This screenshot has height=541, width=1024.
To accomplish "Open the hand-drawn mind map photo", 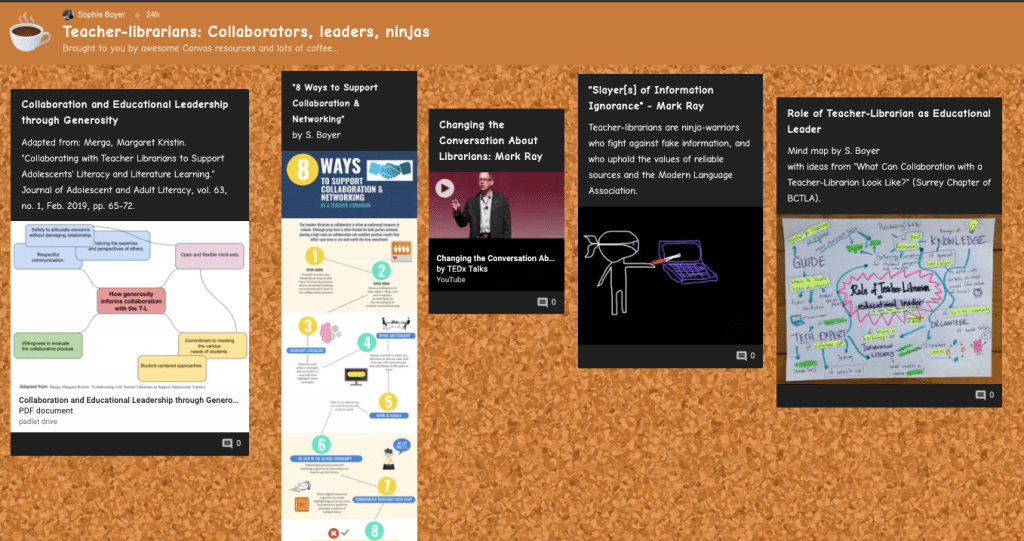I will [x=889, y=300].
